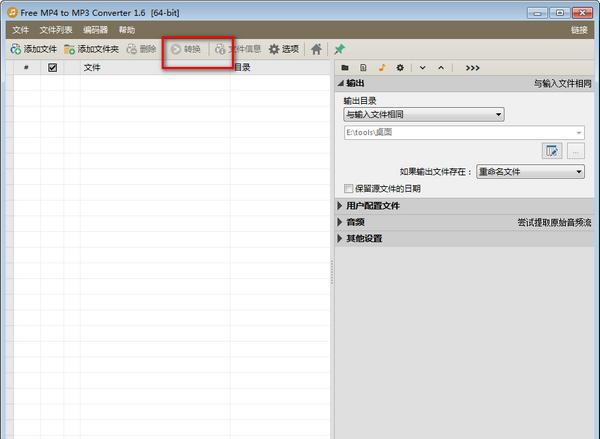This screenshot has height=439, width=600.
Task: Click the green pin icon in the toolbar
Action: (339, 49)
